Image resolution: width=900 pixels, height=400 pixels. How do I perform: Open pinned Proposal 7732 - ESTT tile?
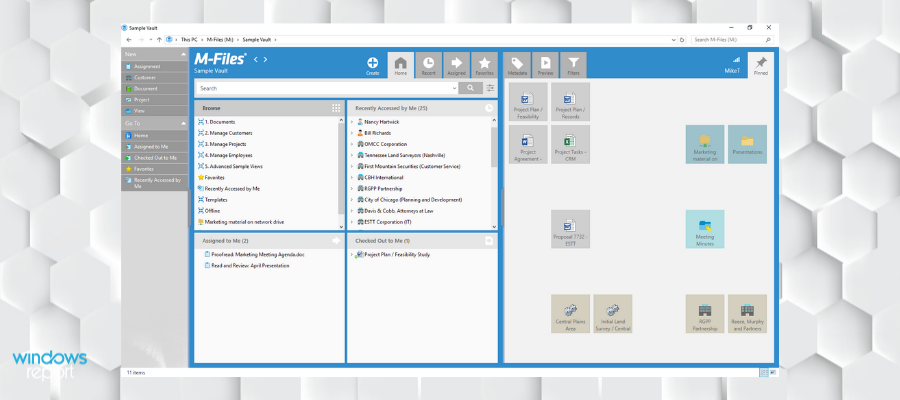pos(571,229)
